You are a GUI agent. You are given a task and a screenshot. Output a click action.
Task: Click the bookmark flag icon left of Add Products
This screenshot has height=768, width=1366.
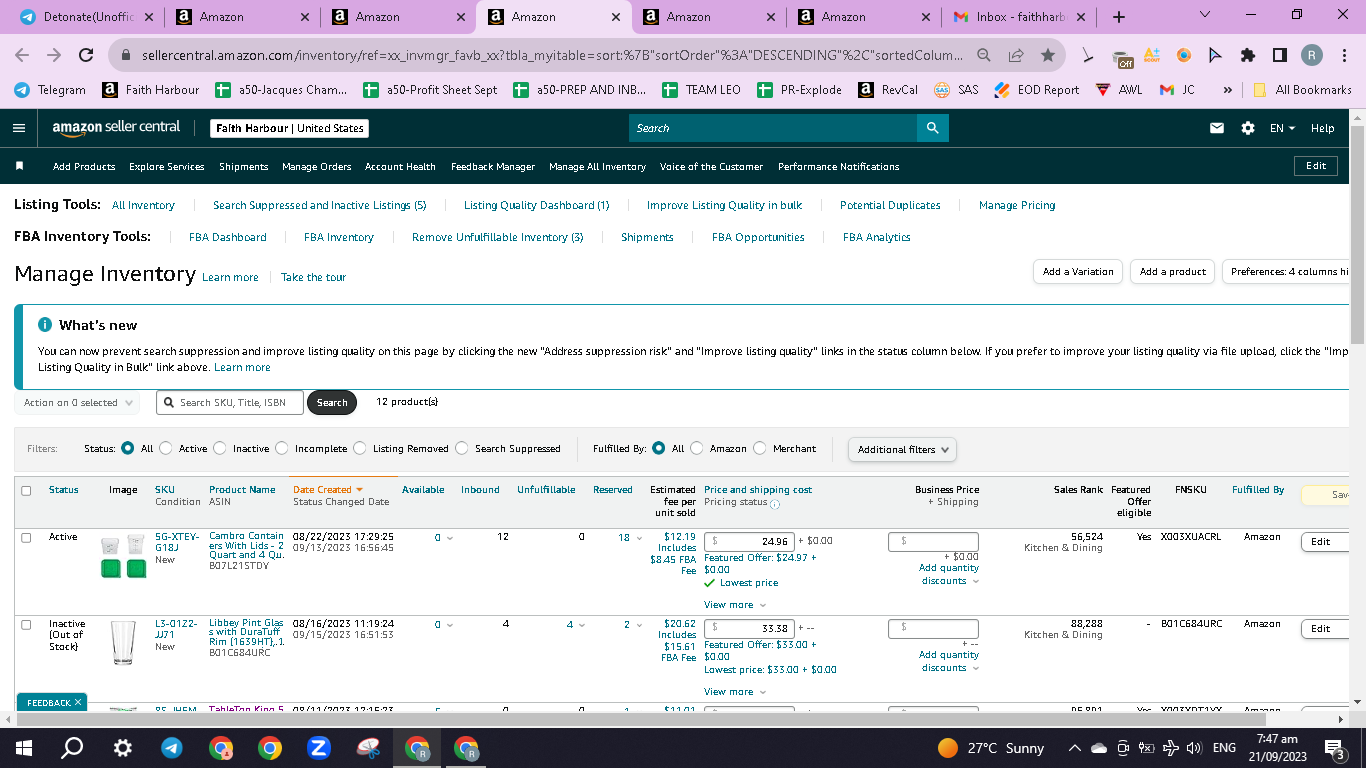[20, 166]
